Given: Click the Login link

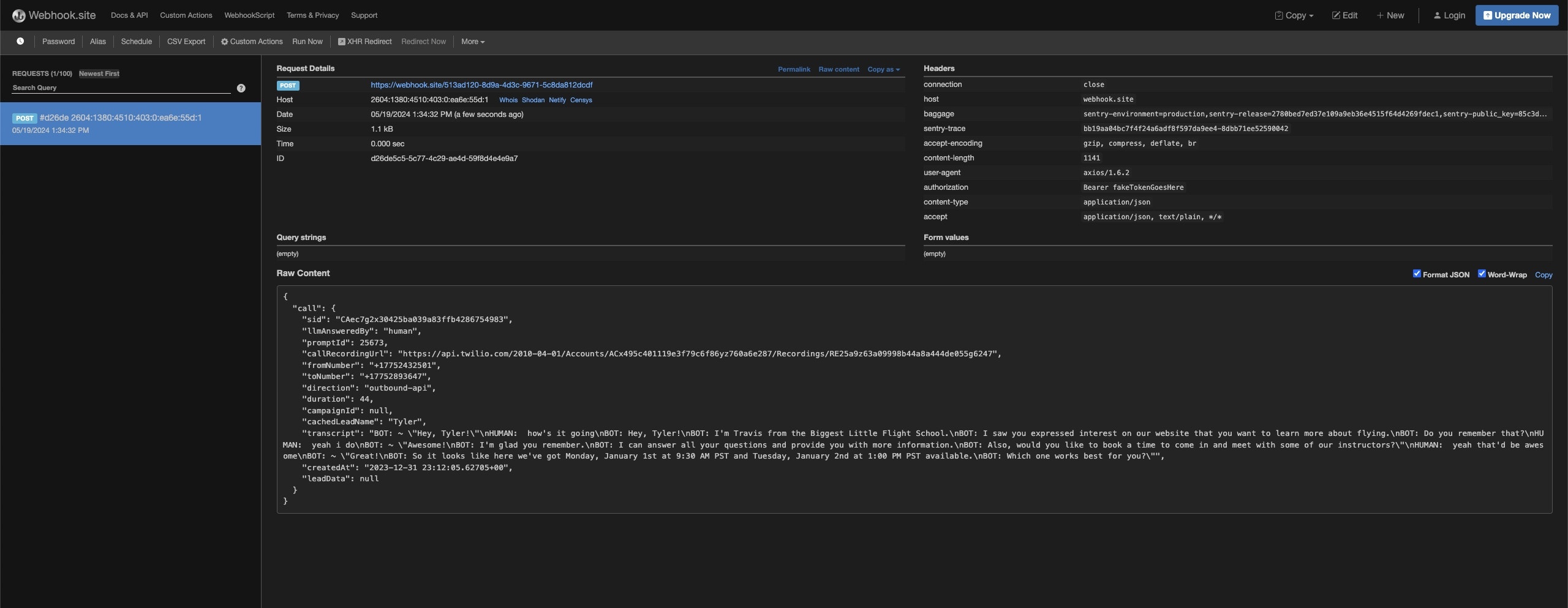Looking at the screenshot, I should [1449, 15].
